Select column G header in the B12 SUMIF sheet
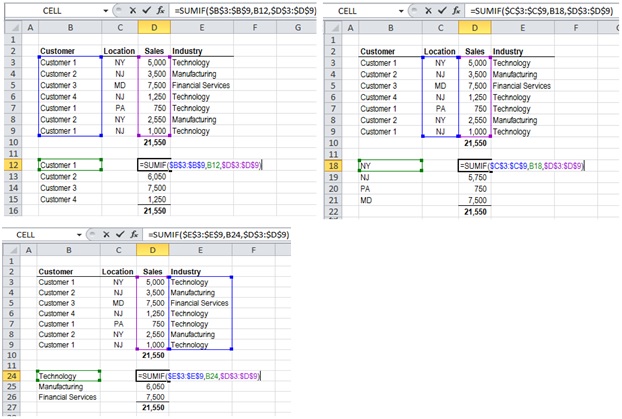Image resolution: width=622 pixels, height=419 pixels. [298, 27]
